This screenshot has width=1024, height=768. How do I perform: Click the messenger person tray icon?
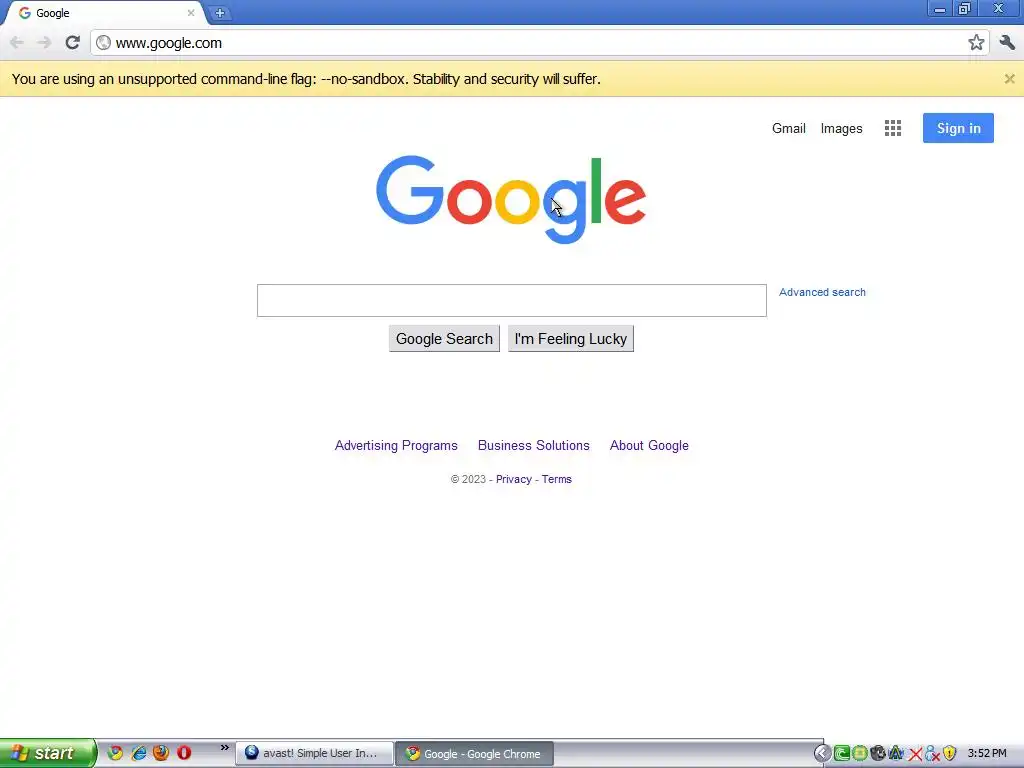coord(933,754)
